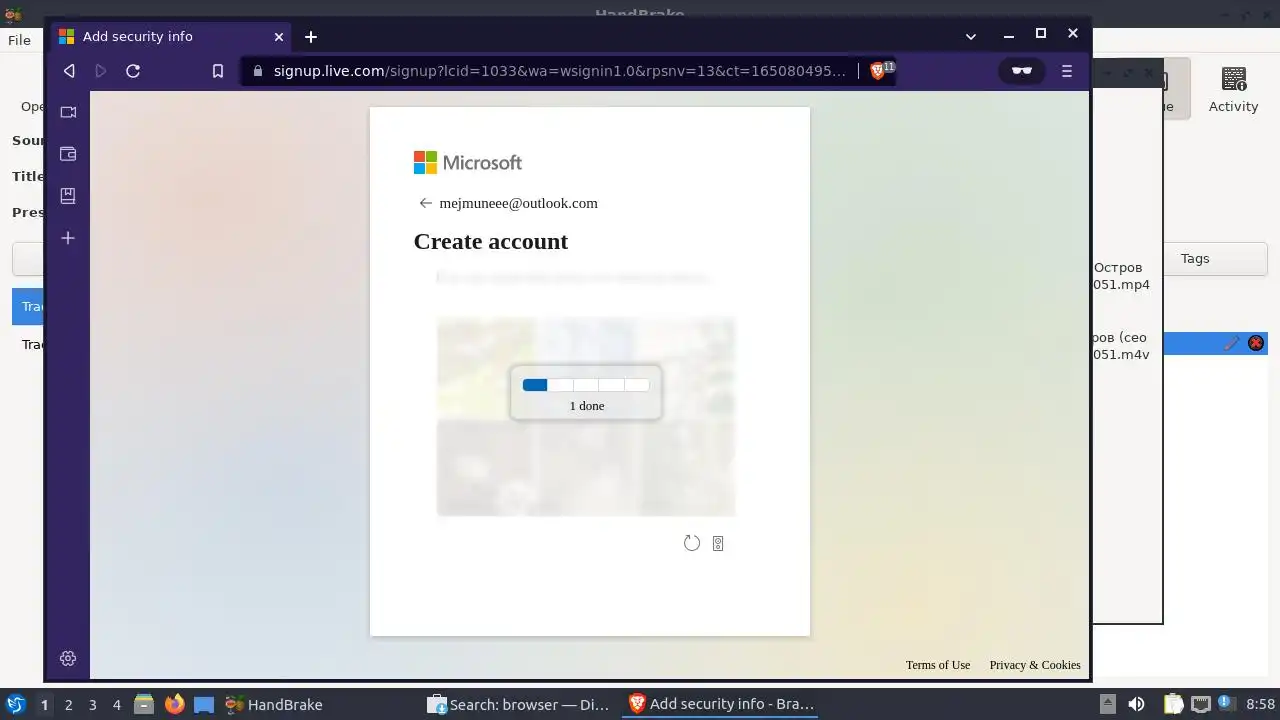Restart the captcha puzzle icon

click(x=692, y=543)
